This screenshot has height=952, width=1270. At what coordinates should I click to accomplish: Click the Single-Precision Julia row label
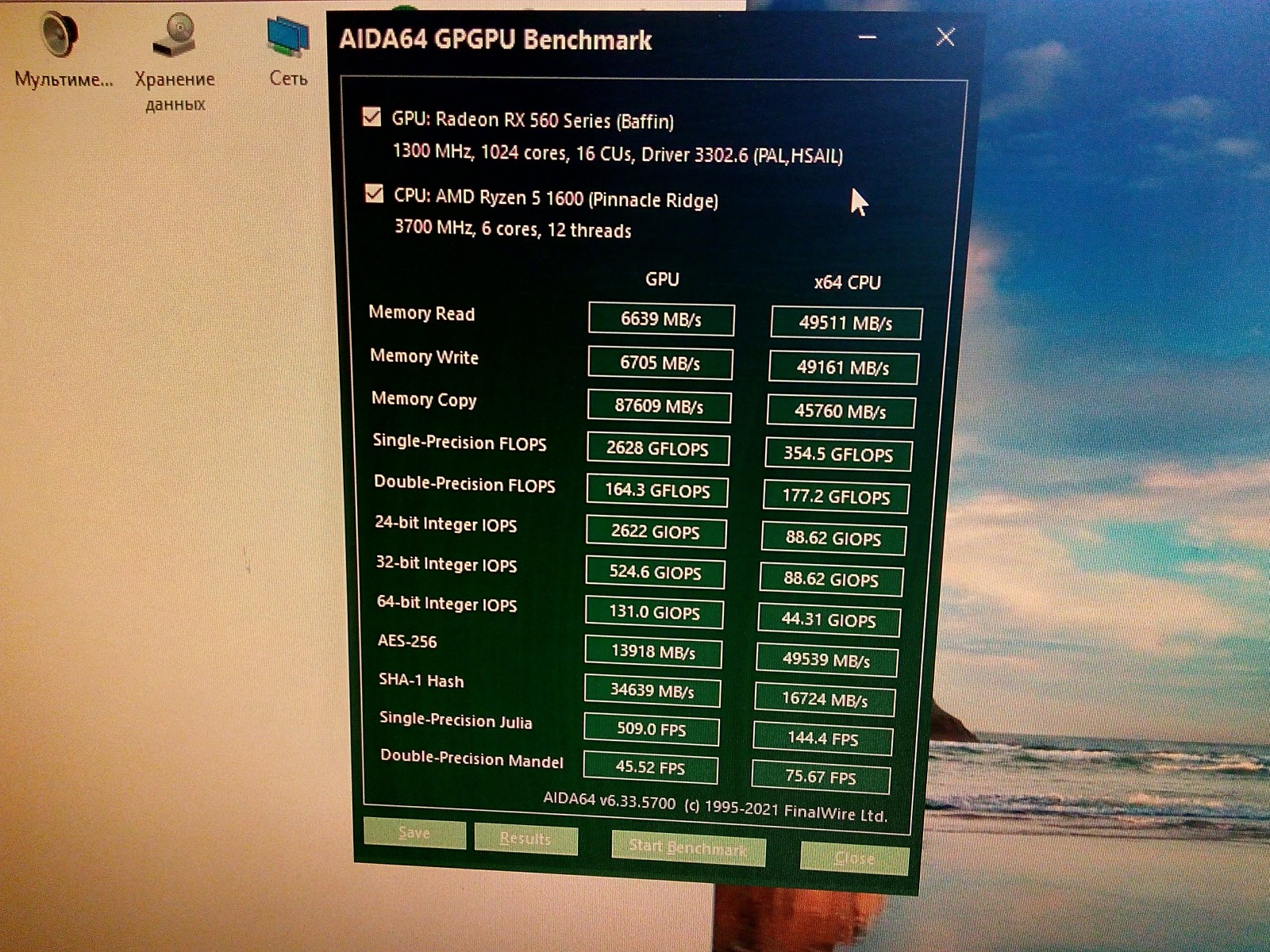point(456,720)
